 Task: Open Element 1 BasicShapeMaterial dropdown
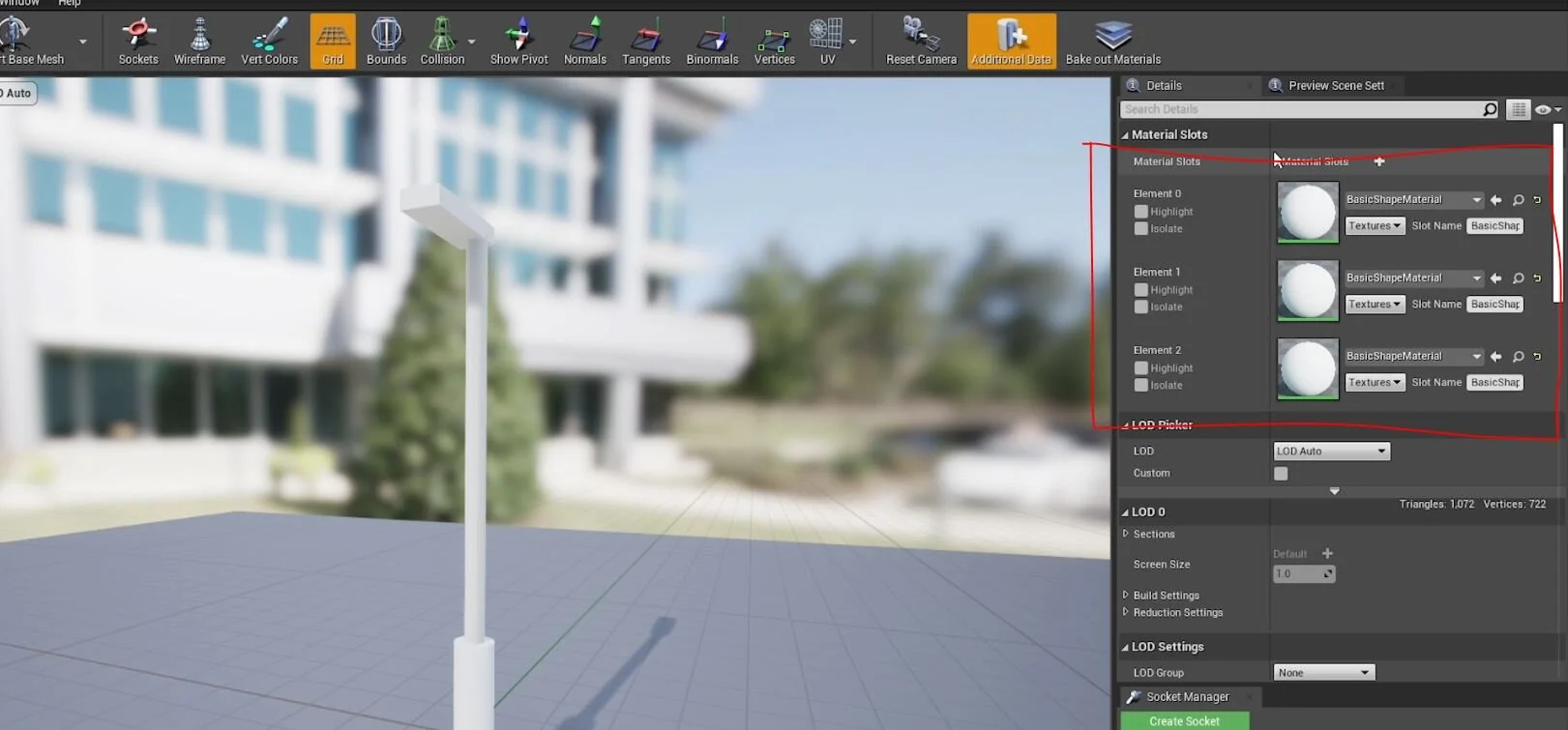[1413, 277]
